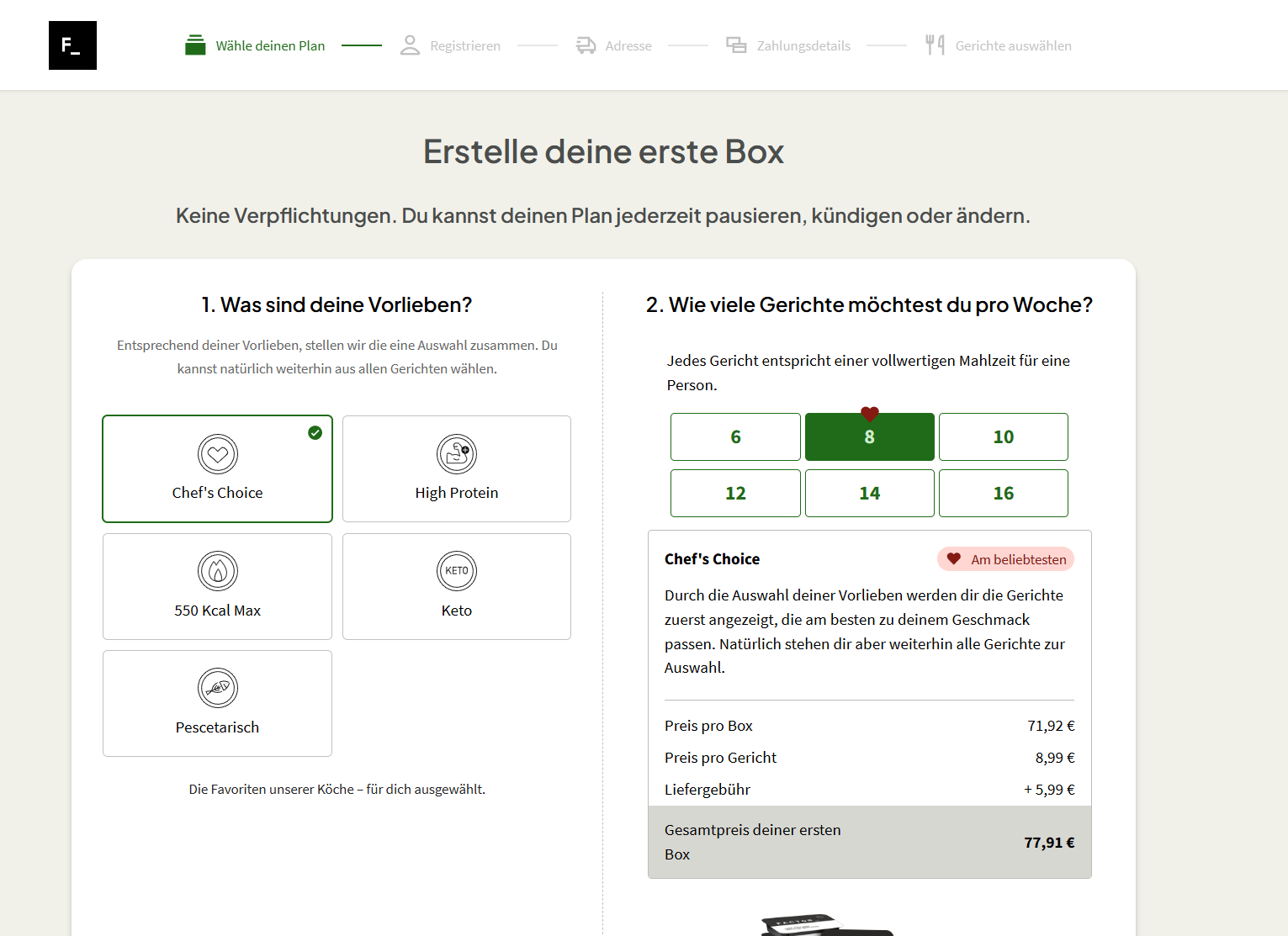Select the Pescetarisch plan

click(x=217, y=703)
